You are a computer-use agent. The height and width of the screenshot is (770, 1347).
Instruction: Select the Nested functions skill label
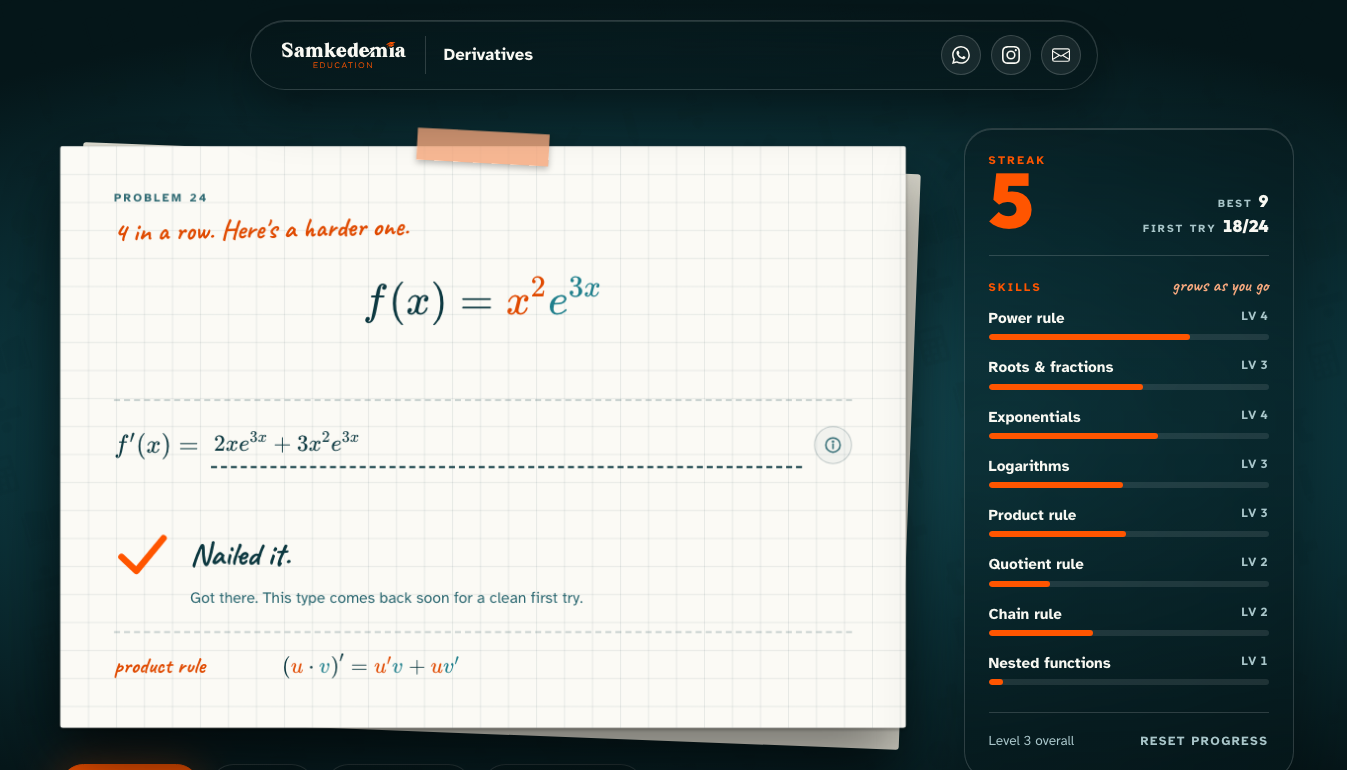(1049, 663)
